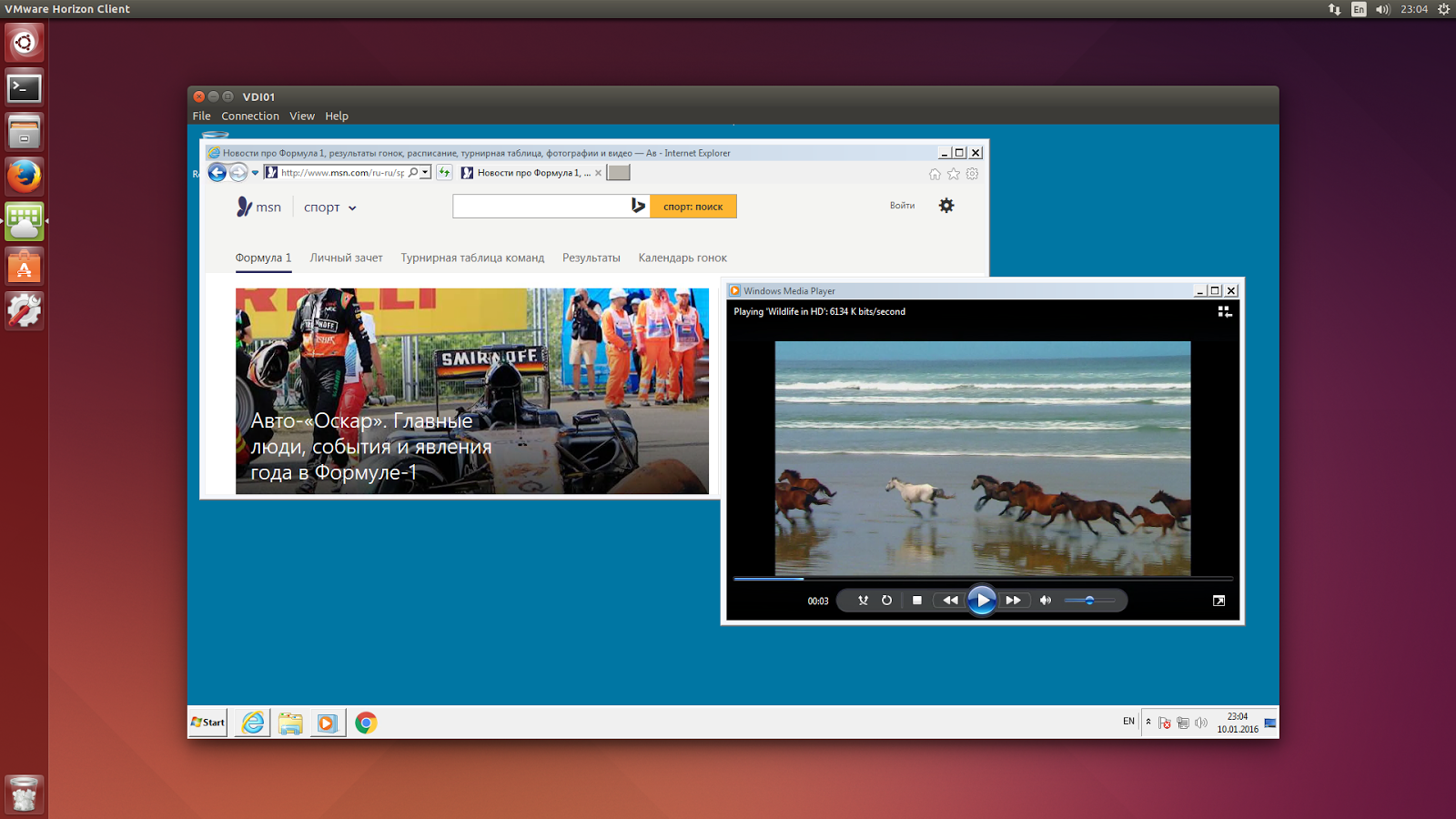Open Internet Explorer Tools gear
Screen dimensions: 1456x819
click(x=973, y=174)
